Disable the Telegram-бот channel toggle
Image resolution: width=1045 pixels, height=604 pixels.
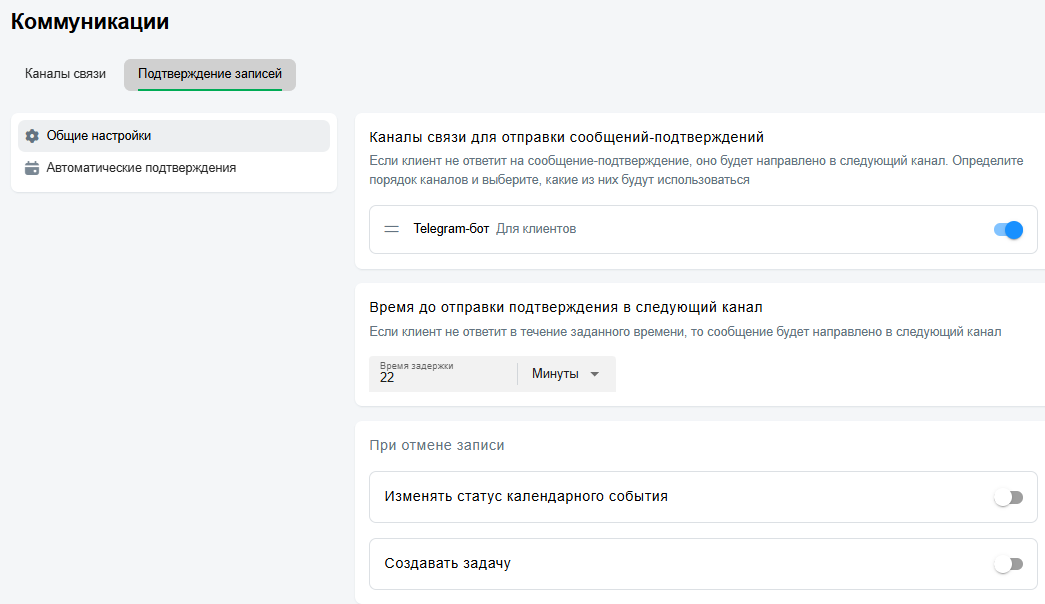[1008, 230]
